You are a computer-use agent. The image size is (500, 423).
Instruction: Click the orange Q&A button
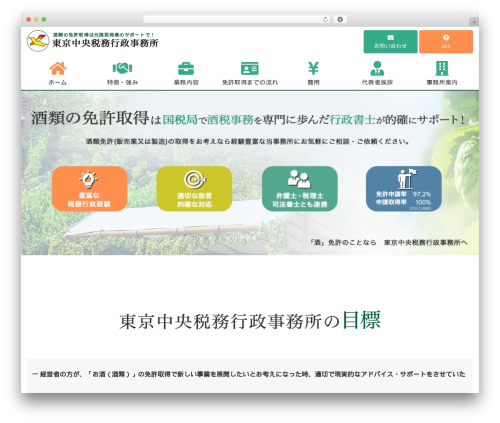pos(446,42)
